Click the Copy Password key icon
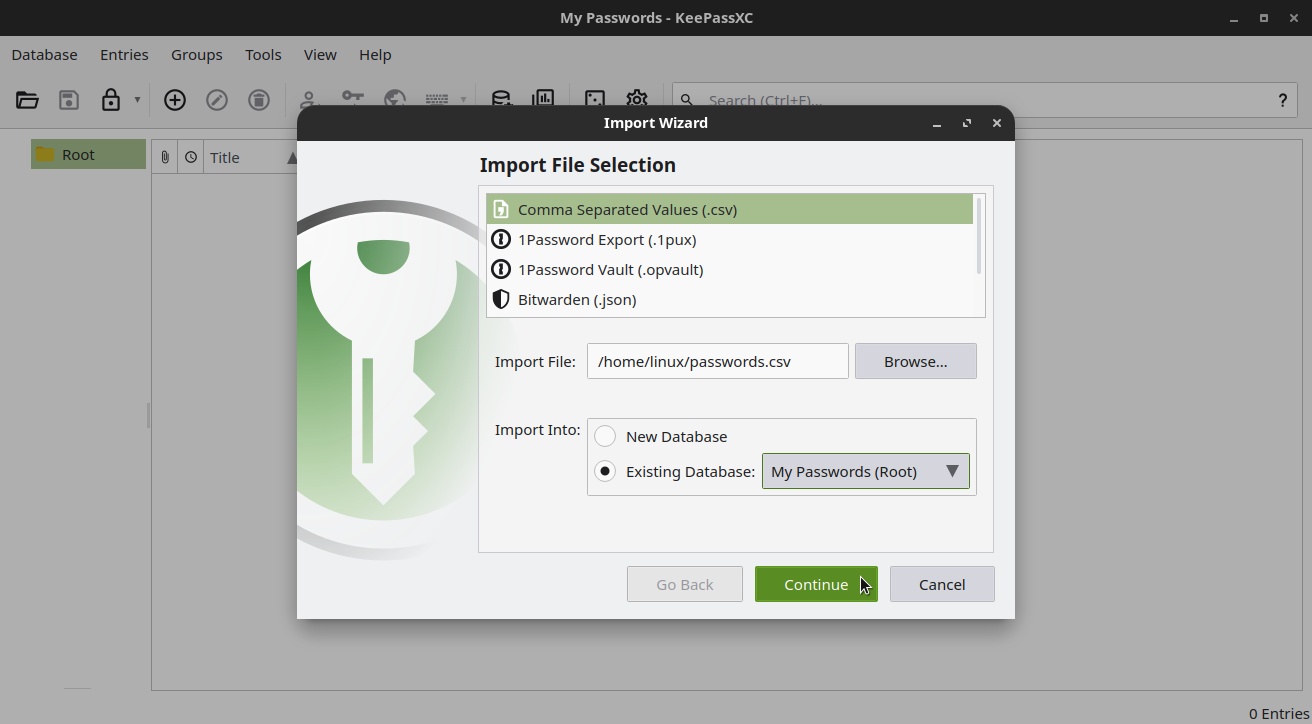 coord(352,98)
